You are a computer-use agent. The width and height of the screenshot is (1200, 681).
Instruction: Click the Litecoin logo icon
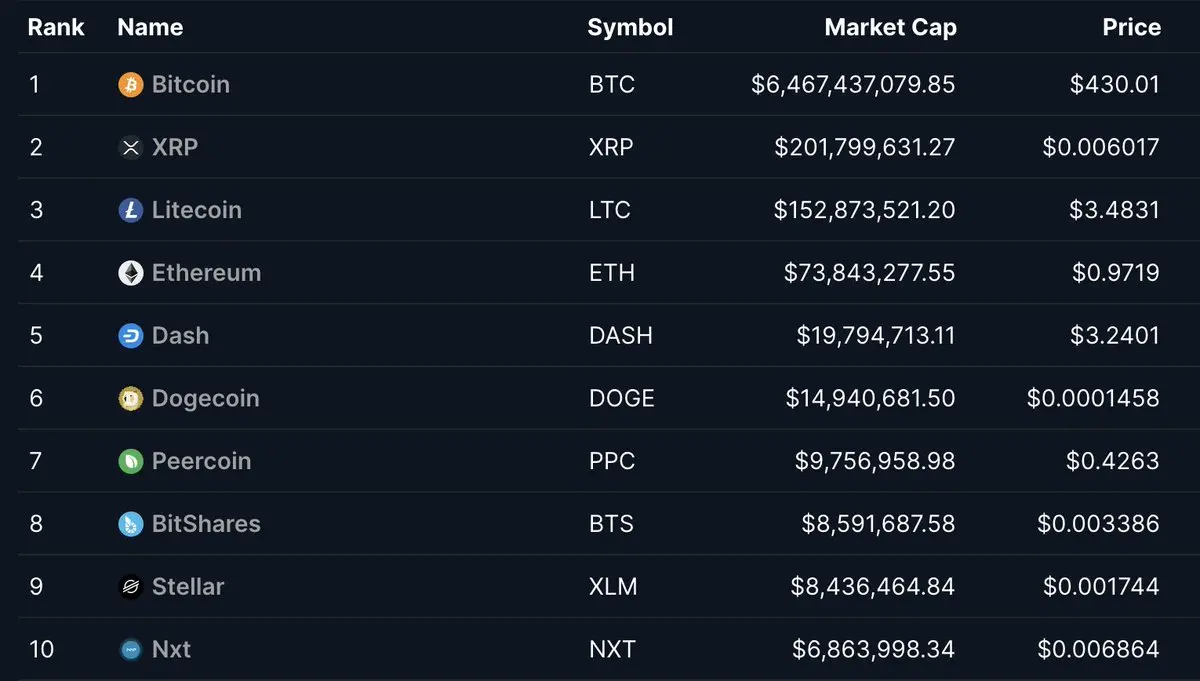[131, 210]
